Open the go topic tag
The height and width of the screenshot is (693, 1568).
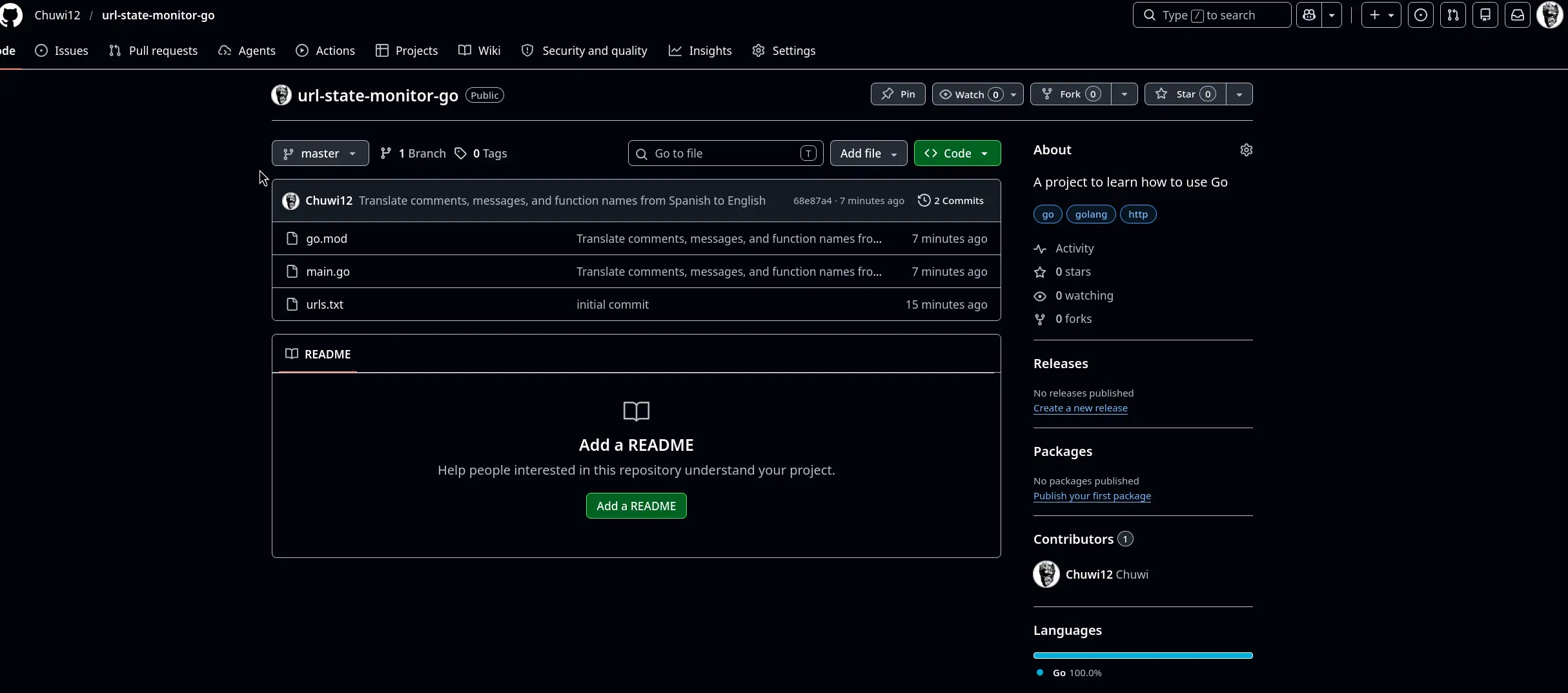tap(1048, 214)
